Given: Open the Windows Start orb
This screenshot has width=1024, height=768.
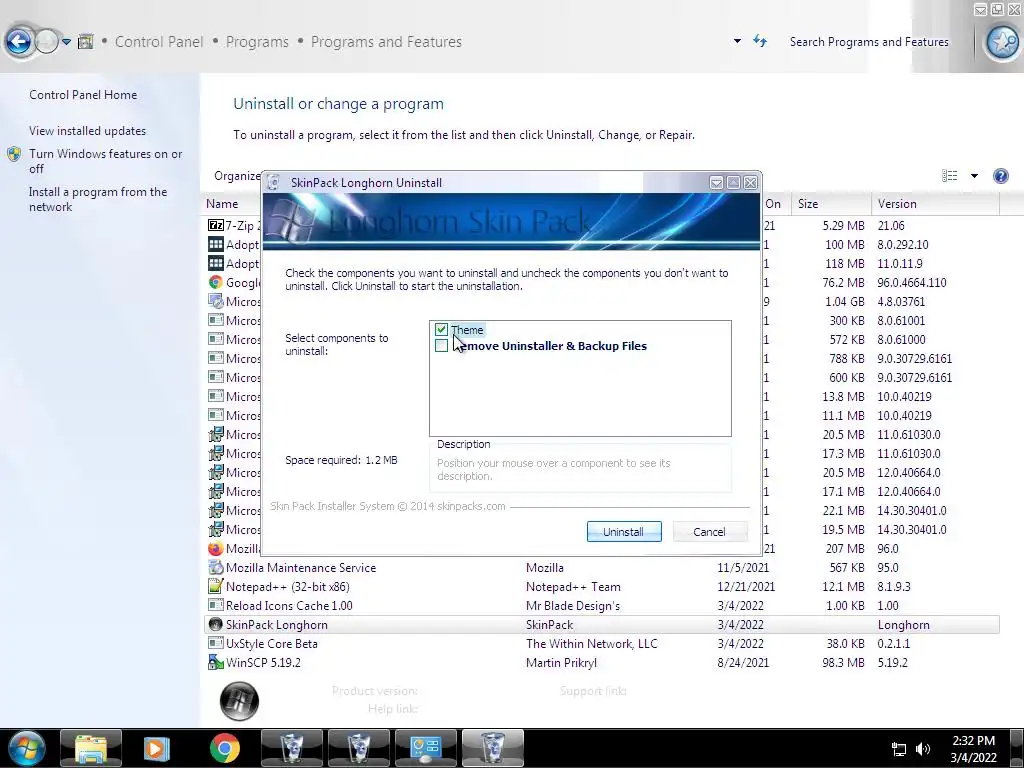Looking at the screenshot, I should tap(27, 748).
